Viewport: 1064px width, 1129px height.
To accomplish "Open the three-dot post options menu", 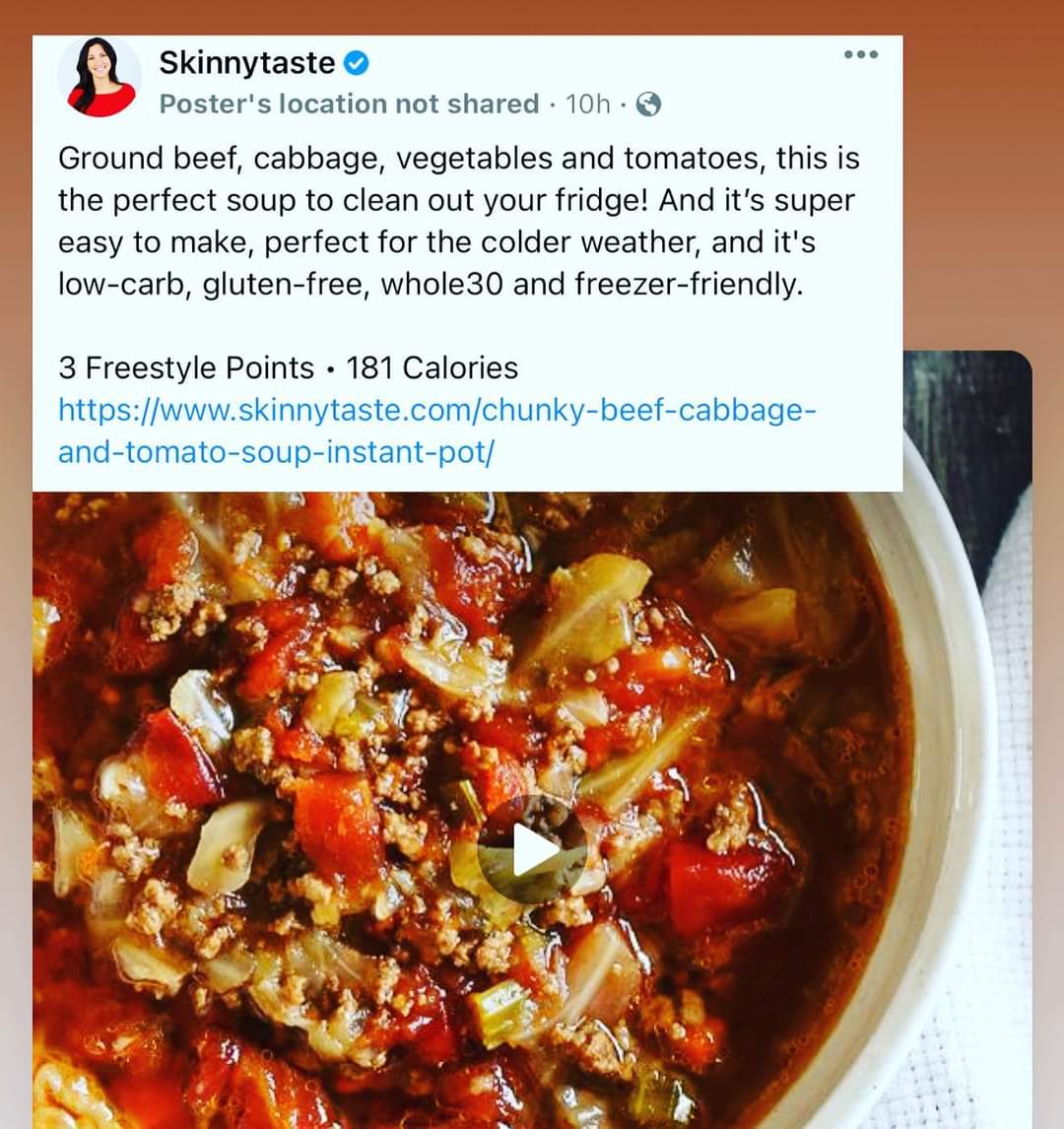I will click(x=861, y=55).
